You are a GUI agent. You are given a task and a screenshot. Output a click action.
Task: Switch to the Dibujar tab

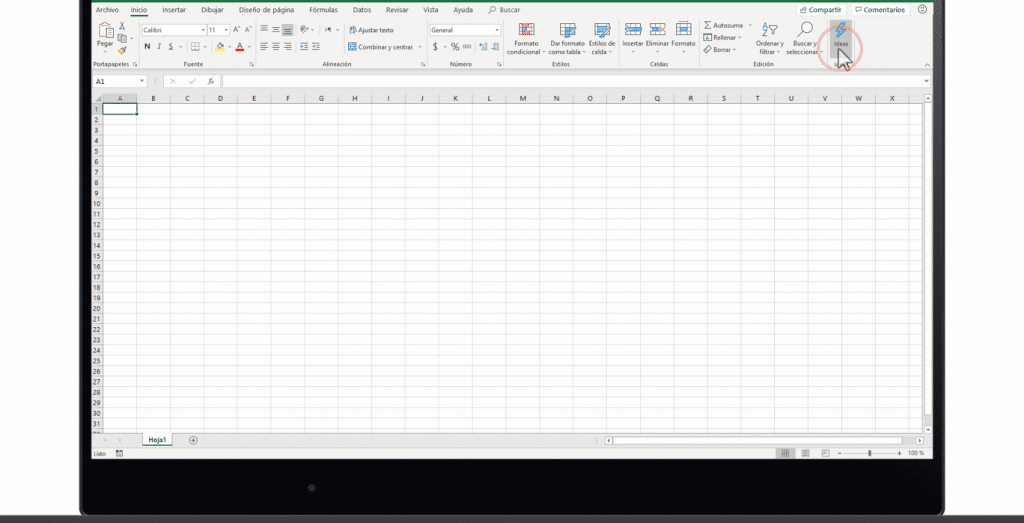212,10
